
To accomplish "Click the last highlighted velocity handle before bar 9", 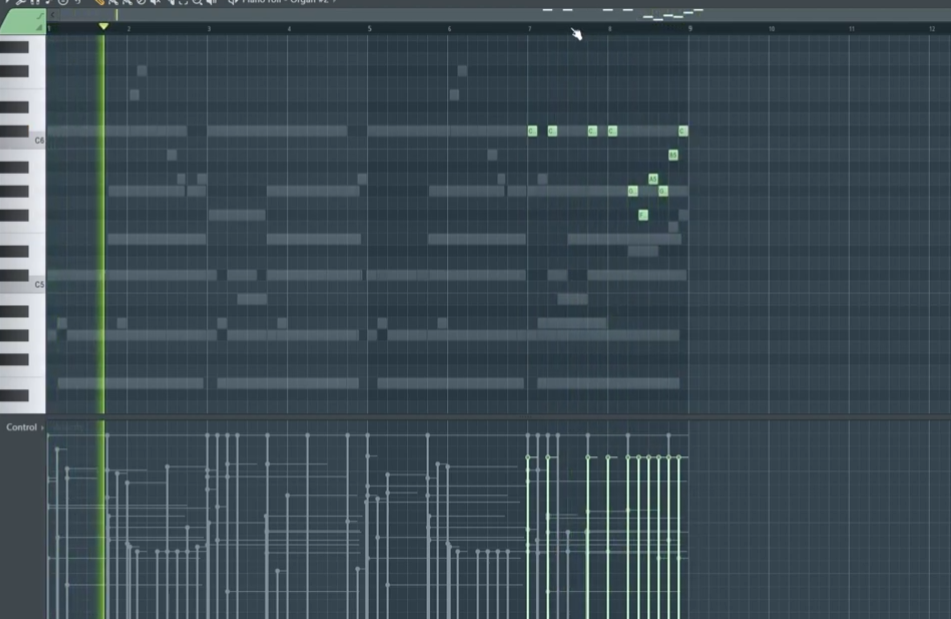I will tap(679, 457).
